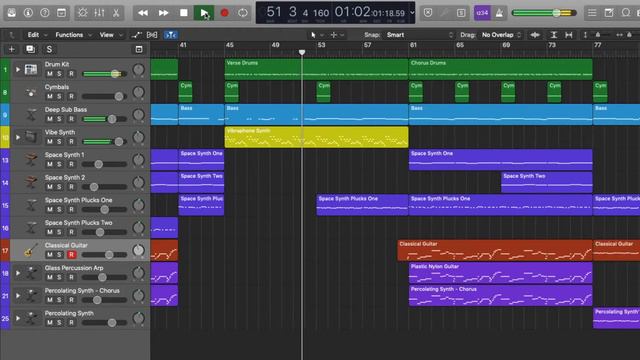Open the Inspector with the info icon
Screen dimensions: 640x360
click(28, 13)
